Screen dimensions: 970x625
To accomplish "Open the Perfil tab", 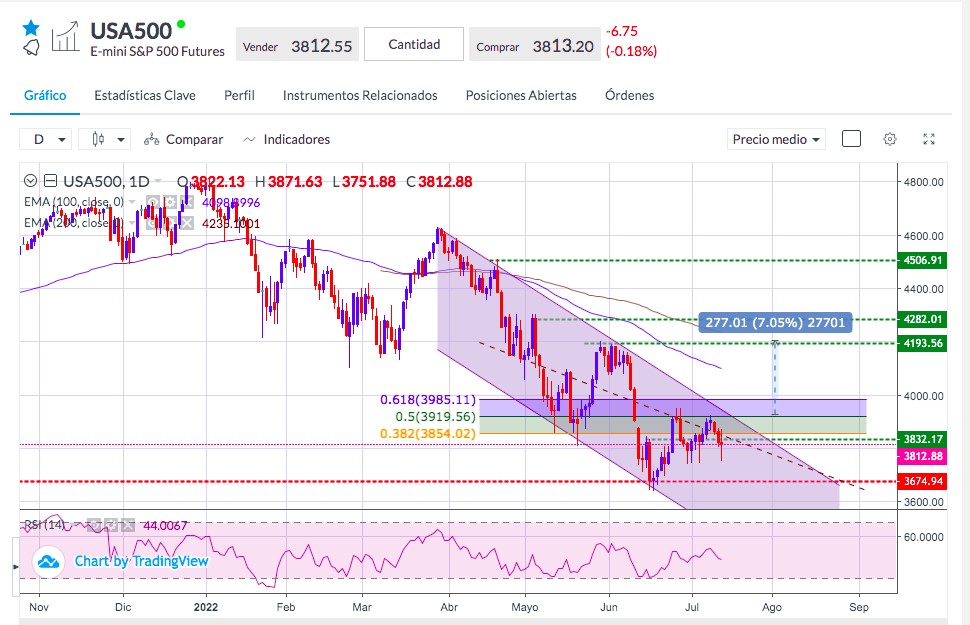I will [x=239, y=95].
